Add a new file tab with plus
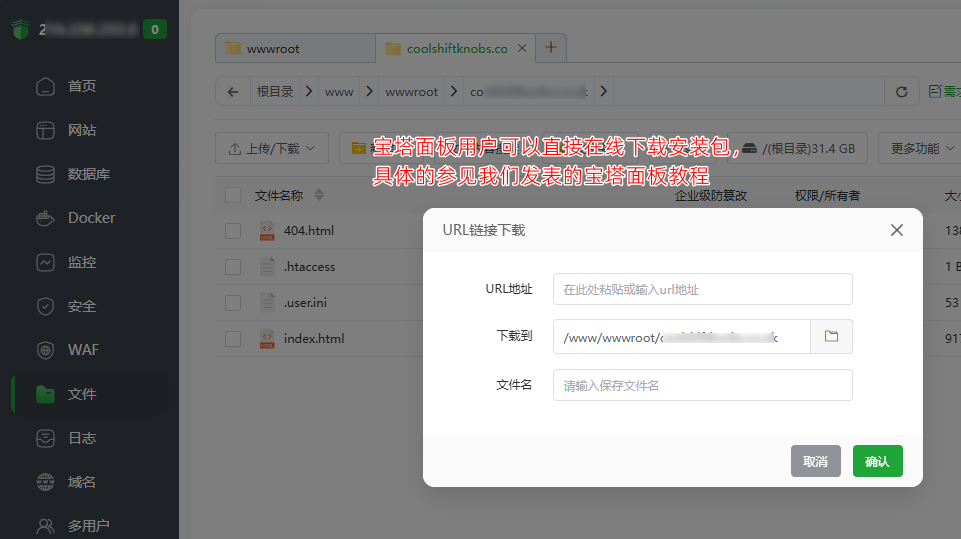 (551, 47)
